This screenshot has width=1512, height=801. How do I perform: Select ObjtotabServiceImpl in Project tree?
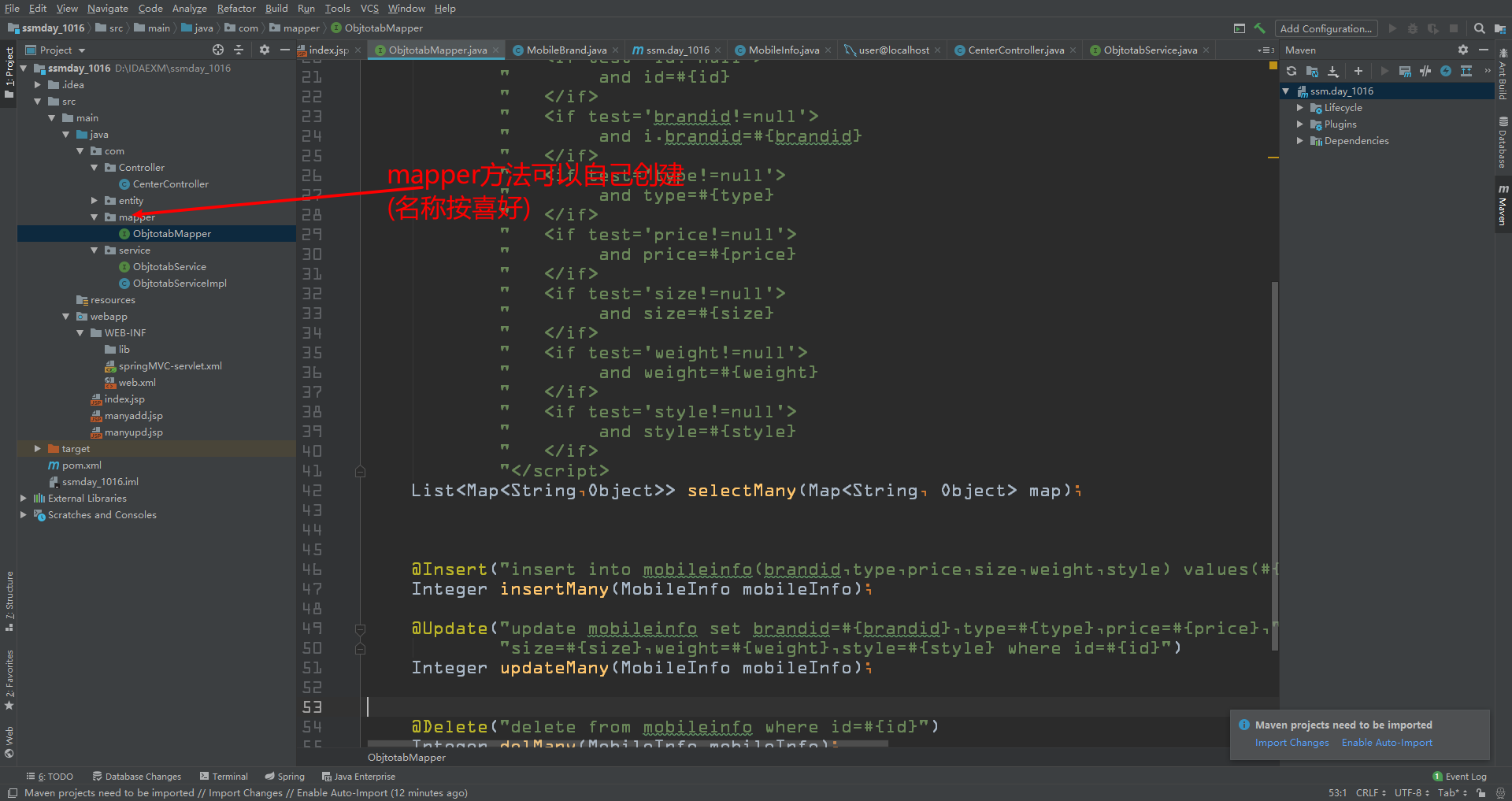coord(180,284)
